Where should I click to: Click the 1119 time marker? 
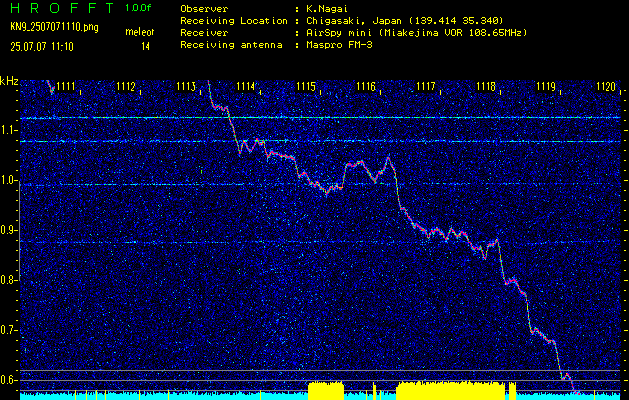pos(546,86)
